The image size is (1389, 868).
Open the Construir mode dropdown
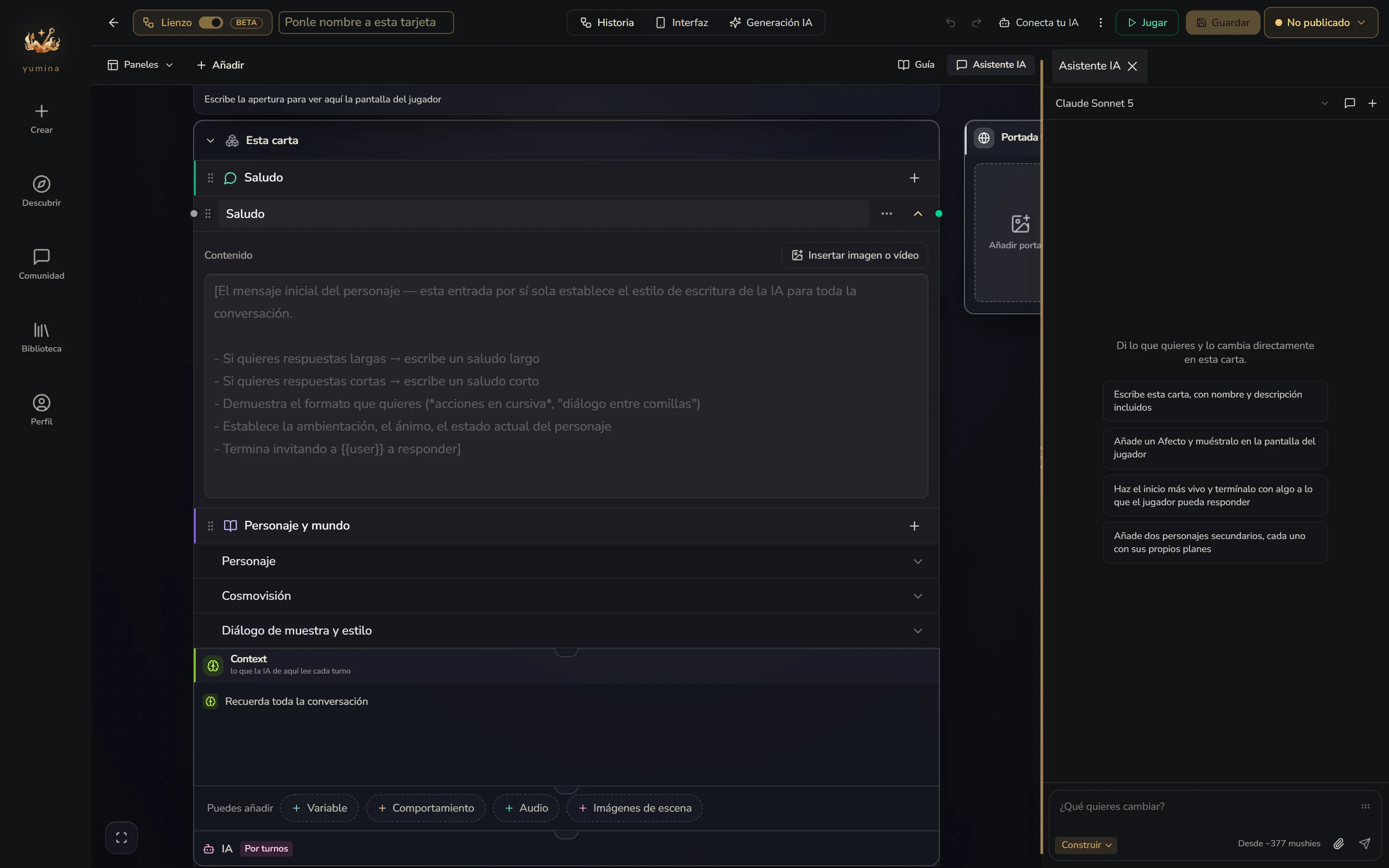pyautogui.click(x=1085, y=844)
